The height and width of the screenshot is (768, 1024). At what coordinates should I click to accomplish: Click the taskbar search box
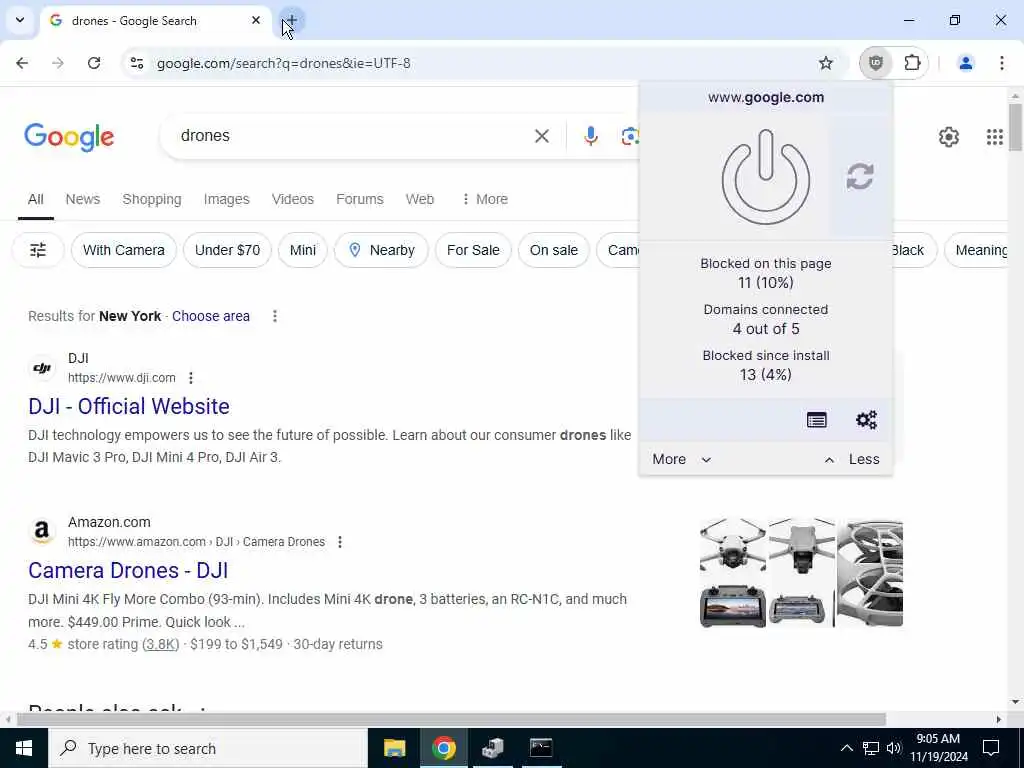208,748
